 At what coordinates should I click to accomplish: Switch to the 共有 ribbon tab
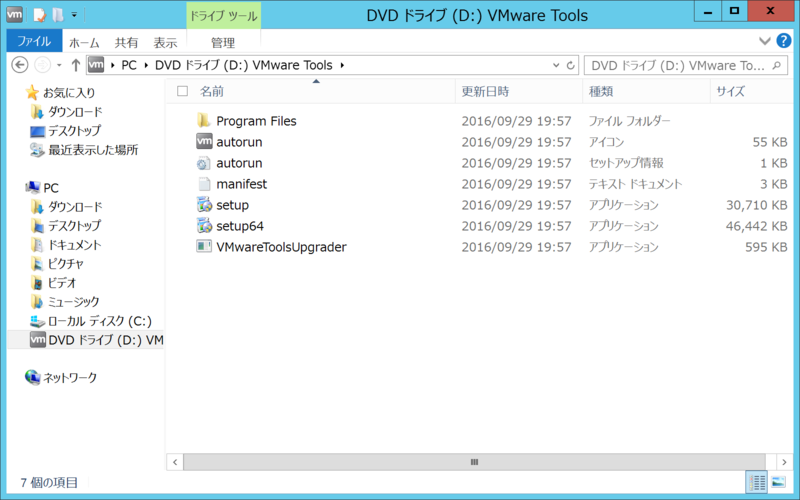(x=126, y=42)
